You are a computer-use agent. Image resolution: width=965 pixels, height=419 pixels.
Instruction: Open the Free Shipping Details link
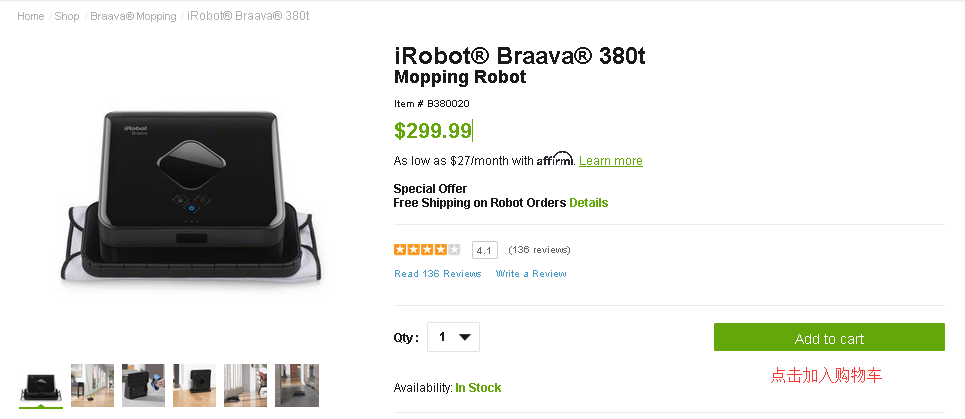point(588,203)
